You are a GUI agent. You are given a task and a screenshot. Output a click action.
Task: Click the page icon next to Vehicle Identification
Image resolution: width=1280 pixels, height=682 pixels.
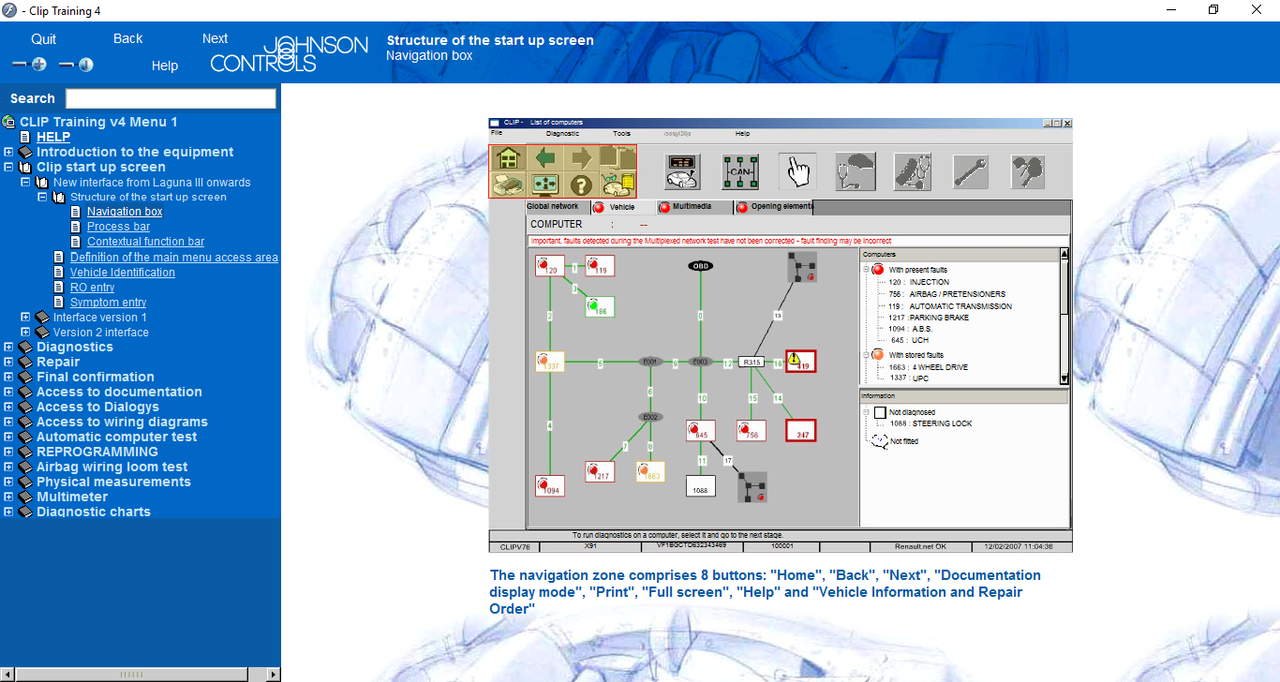60,272
